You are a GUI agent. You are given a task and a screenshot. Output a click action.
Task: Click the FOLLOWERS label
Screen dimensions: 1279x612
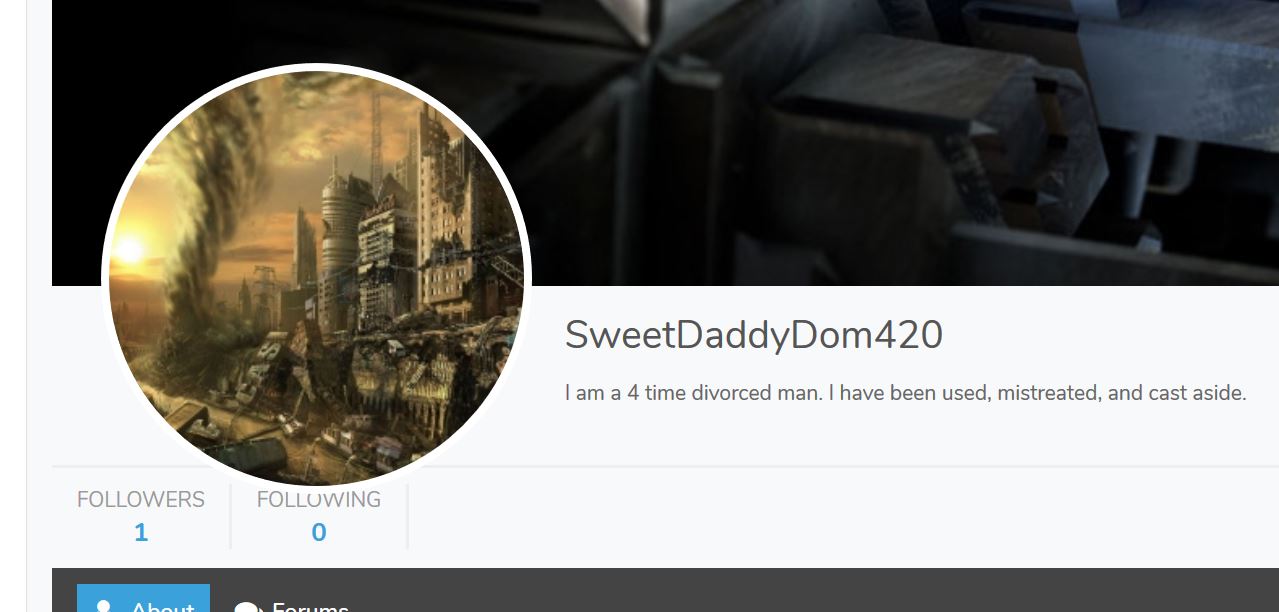(x=141, y=499)
